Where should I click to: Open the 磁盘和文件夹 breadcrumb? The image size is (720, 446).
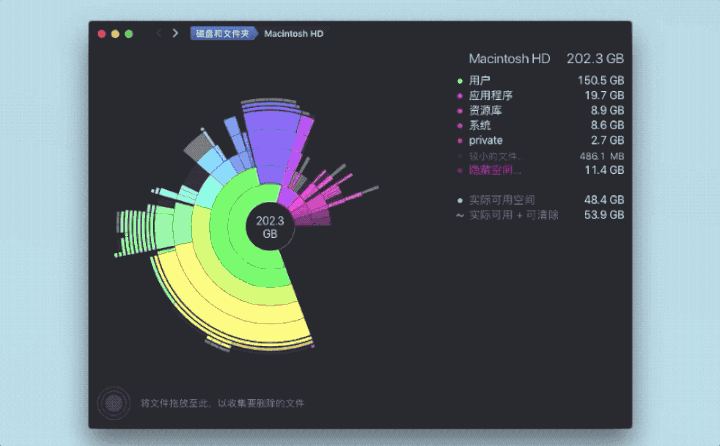click(221, 33)
